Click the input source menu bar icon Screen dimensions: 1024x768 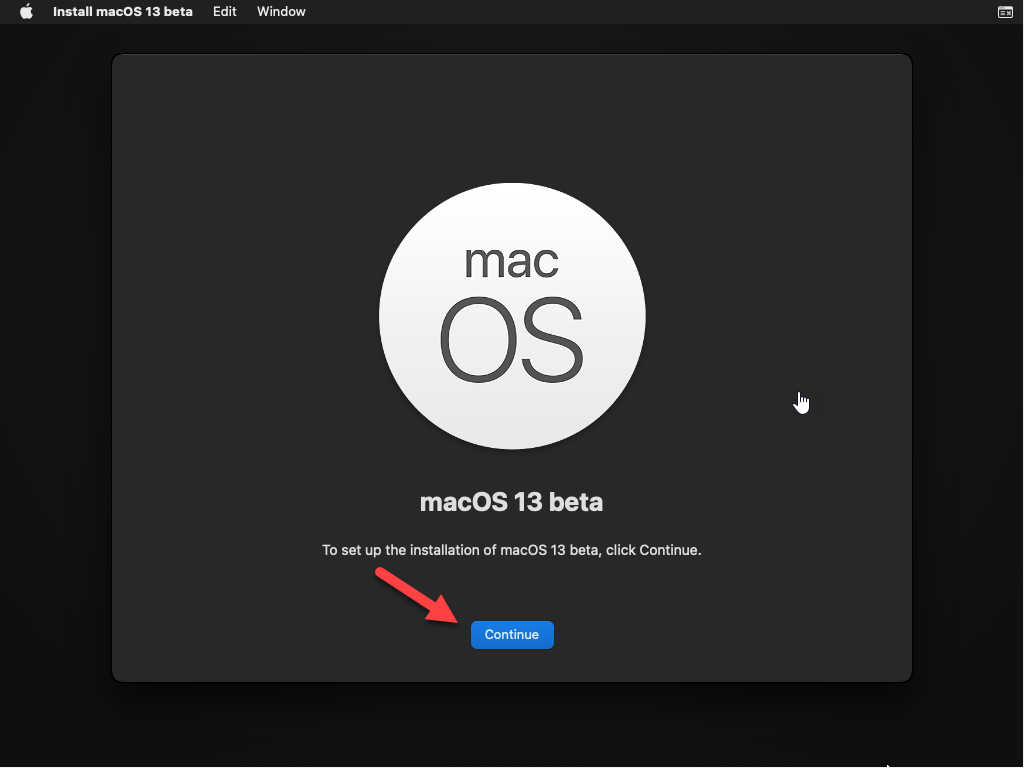(1004, 12)
